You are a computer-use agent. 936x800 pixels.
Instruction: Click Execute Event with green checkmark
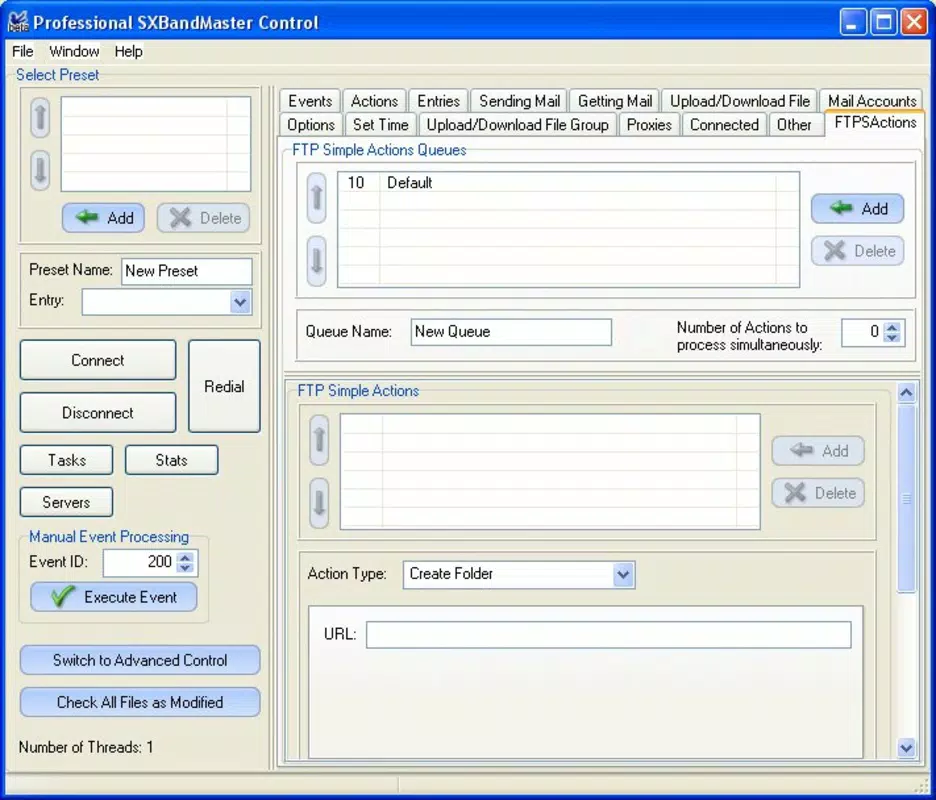coord(113,597)
